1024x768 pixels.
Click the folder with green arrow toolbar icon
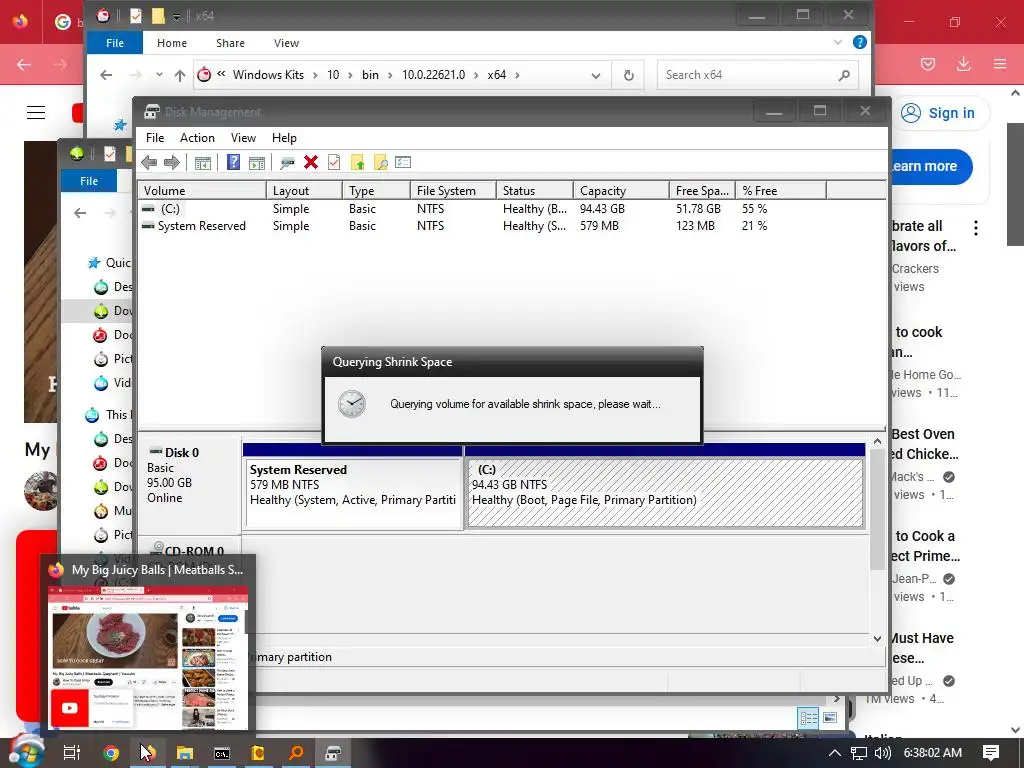(x=357, y=163)
